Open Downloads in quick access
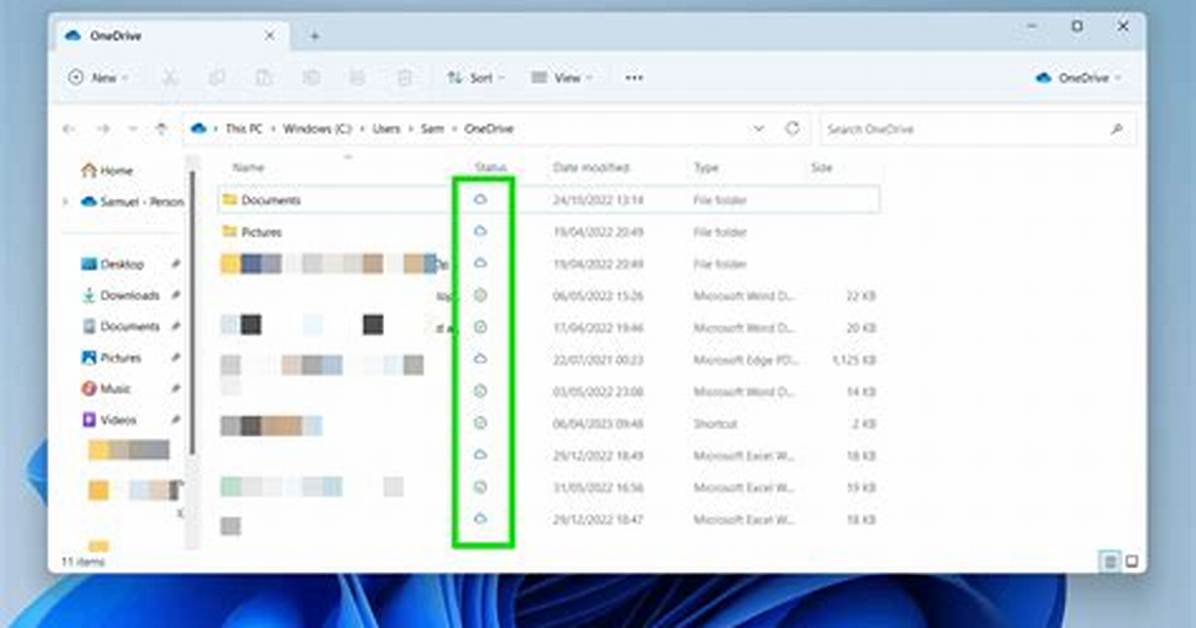The width and height of the screenshot is (1196, 628). pos(121,295)
